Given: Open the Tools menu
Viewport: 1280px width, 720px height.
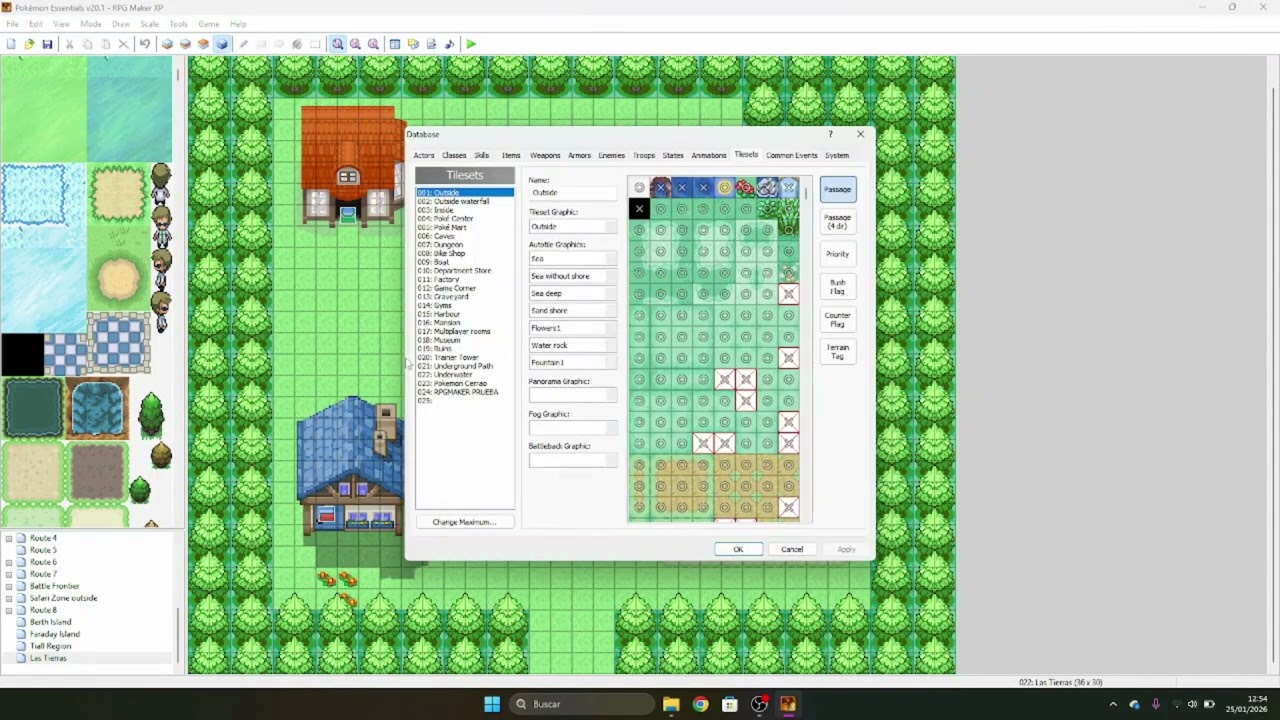Looking at the screenshot, I should (x=178, y=24).
